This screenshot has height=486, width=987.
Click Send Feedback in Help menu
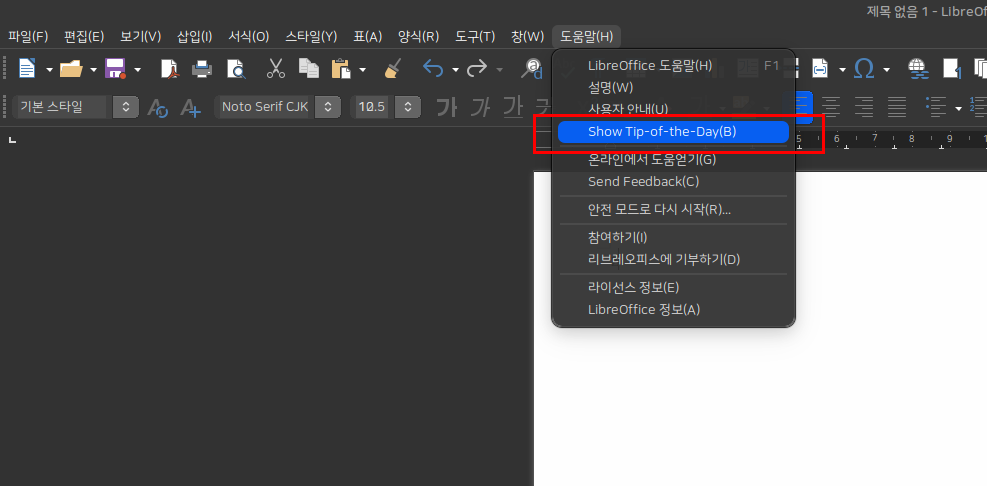[x=643, y=181]
